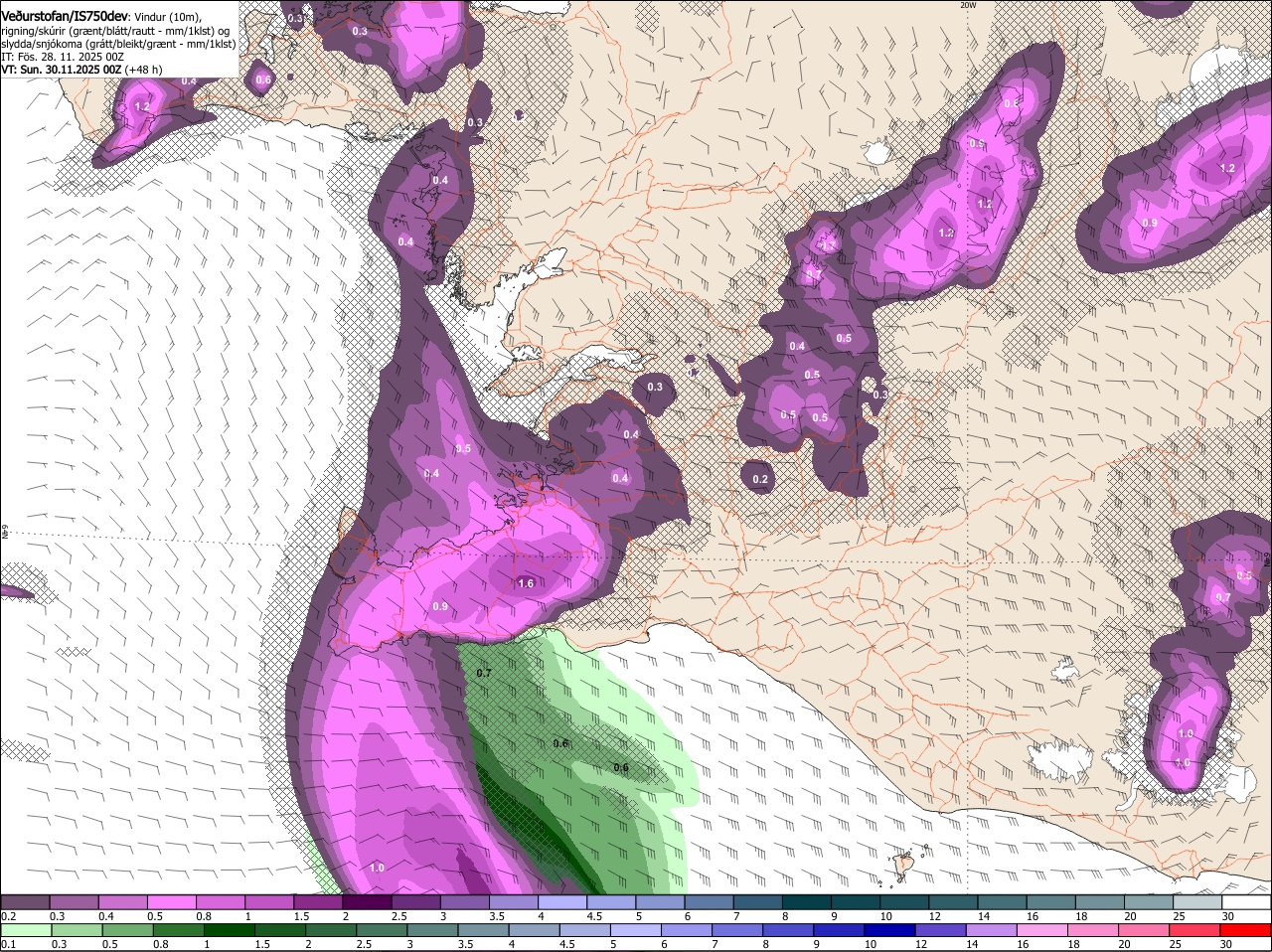The width and height of the screenshot is (1272, 952).
Task: Click the upper legend swatch labeled 9
Action: [x=856, y=901]
